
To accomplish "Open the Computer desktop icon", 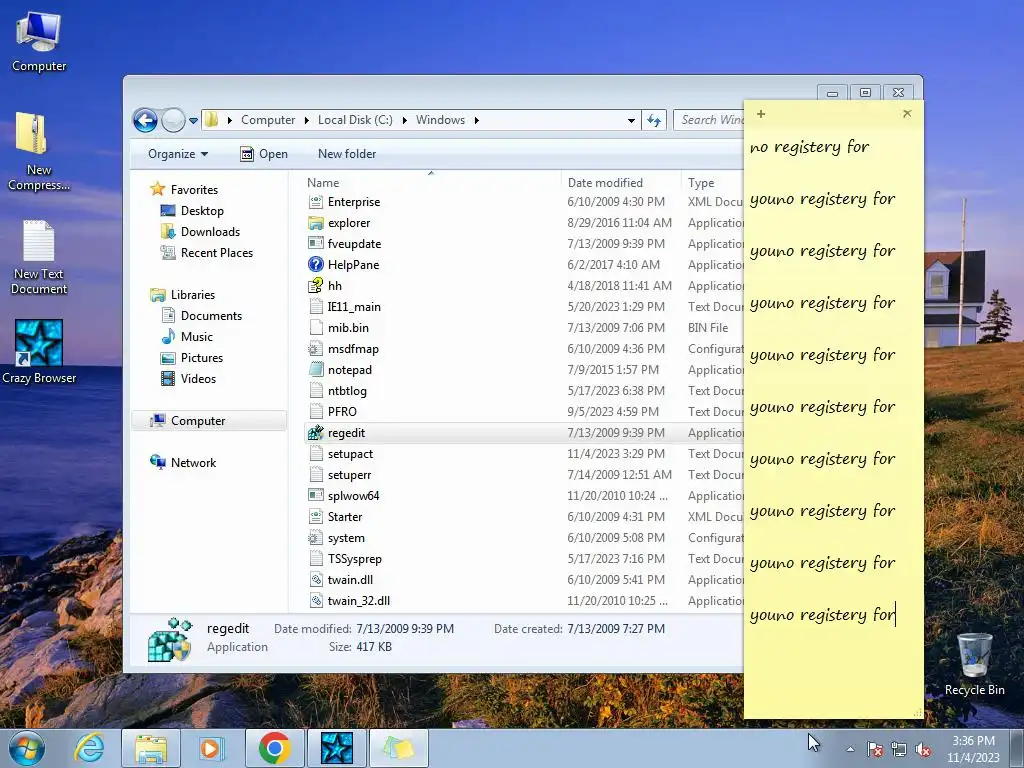I will pyautogui.click(x=39, y=41).
